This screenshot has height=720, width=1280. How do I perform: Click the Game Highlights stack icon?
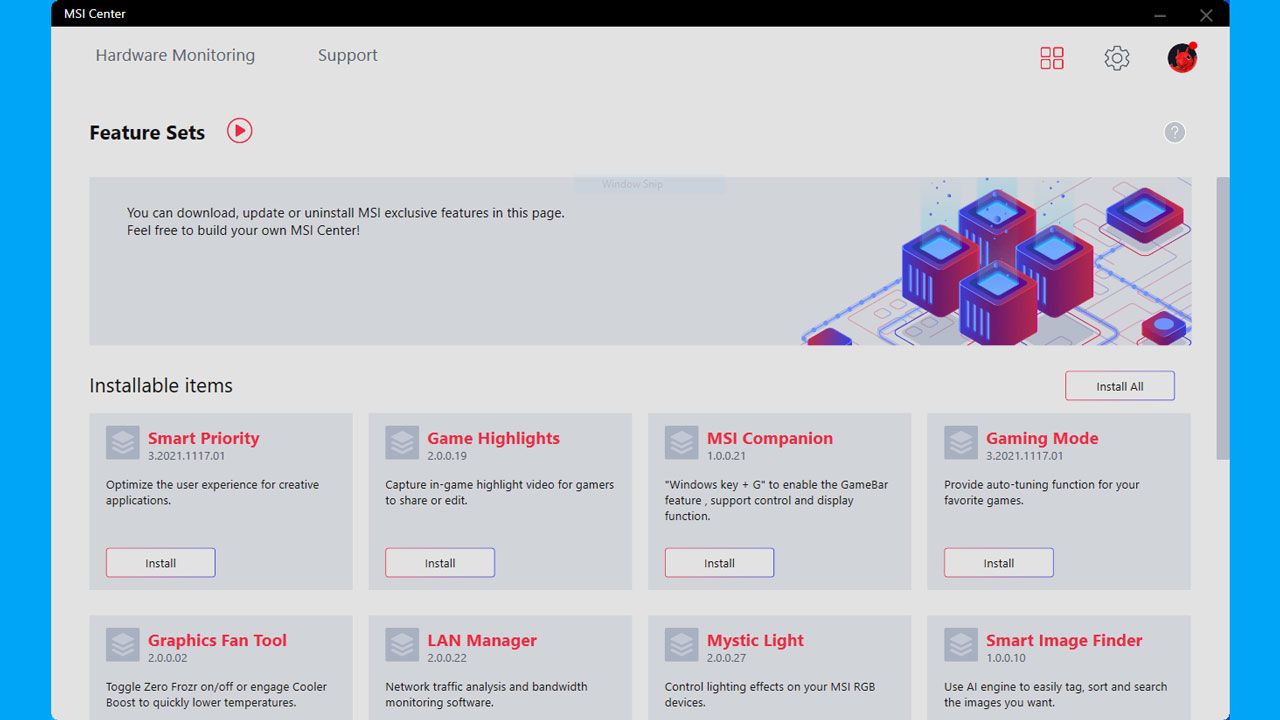tap(402, 443)
